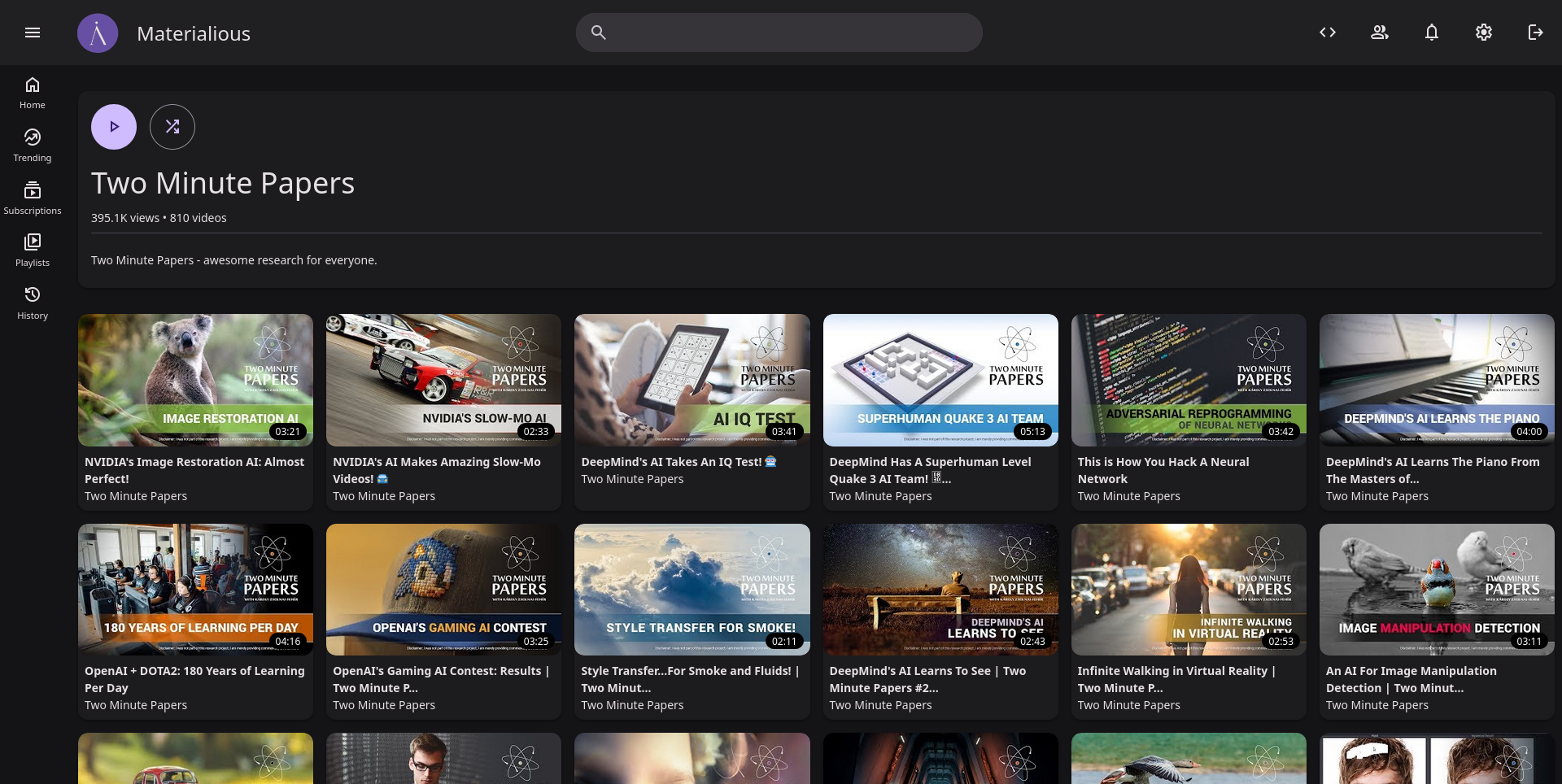This screenshot has width=1562, height=784.
Task: Open Adversarial Reprogramming thumbnail
Action: 1189,380
